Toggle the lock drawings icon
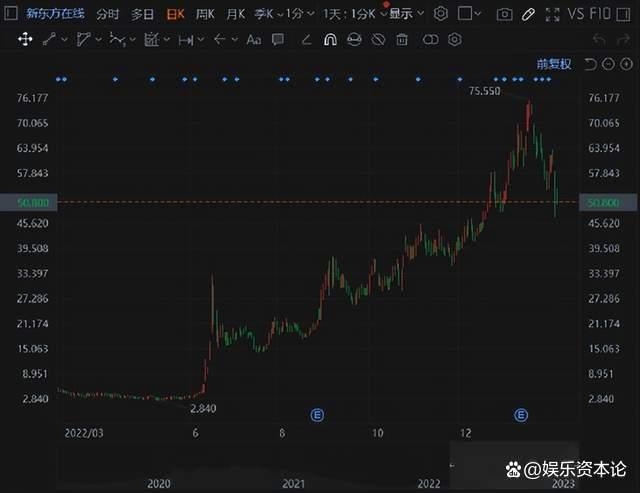 353,40
